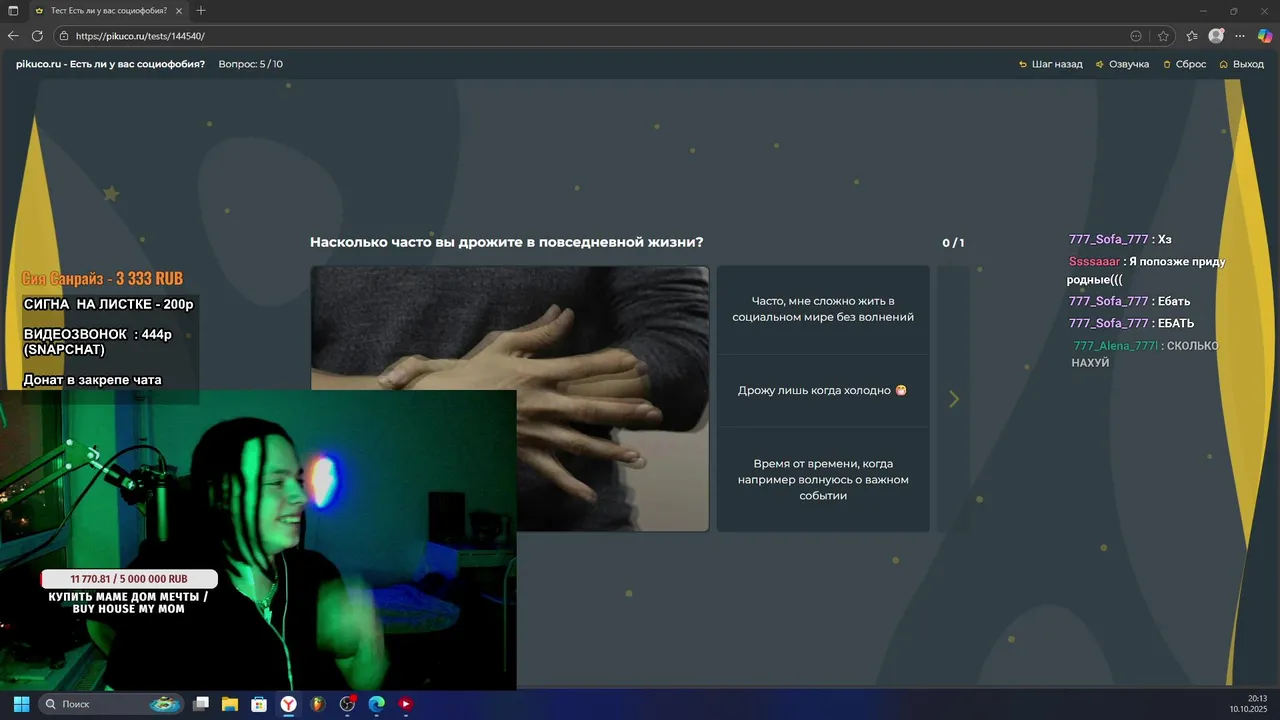Click the '0 / 1' score counter

[x=953, y=243]
